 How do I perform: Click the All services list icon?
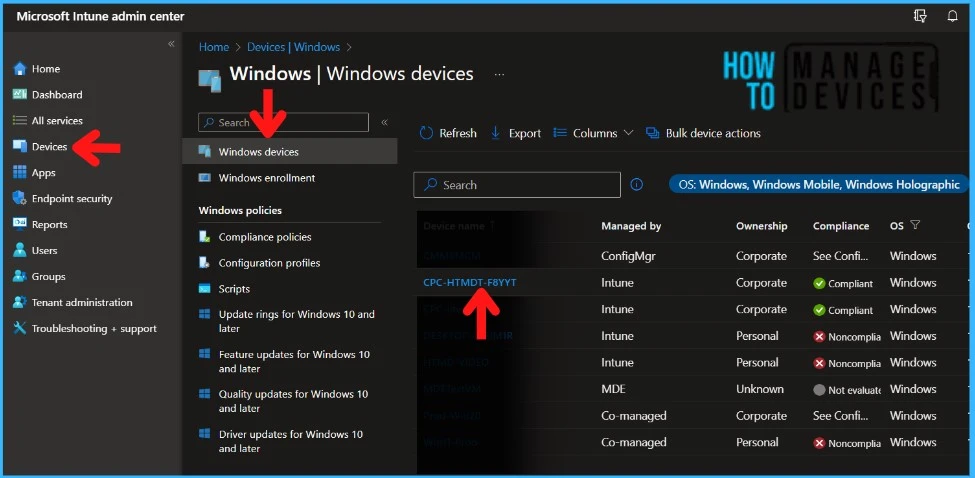pos(20,121)
